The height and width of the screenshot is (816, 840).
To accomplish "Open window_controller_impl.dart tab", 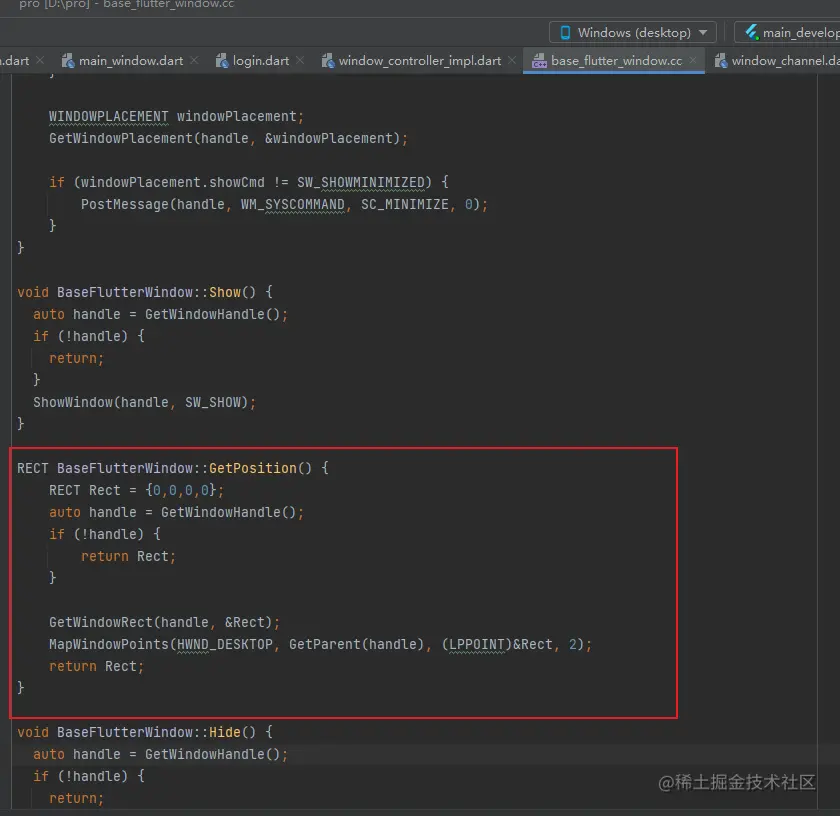I will (x=419, y=61).
